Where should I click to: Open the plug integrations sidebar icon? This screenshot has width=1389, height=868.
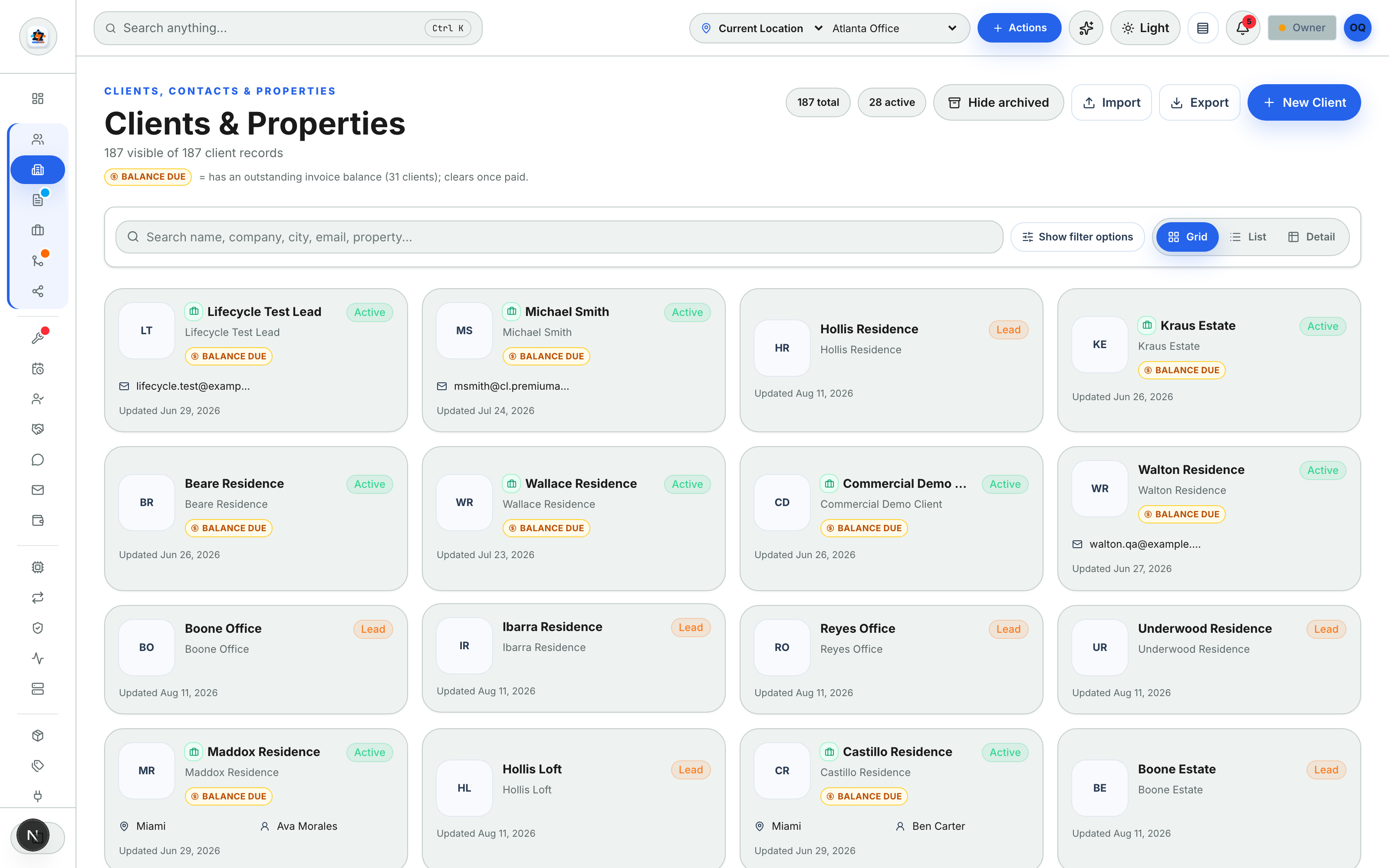pyautogui.click(x=38, y=796)
